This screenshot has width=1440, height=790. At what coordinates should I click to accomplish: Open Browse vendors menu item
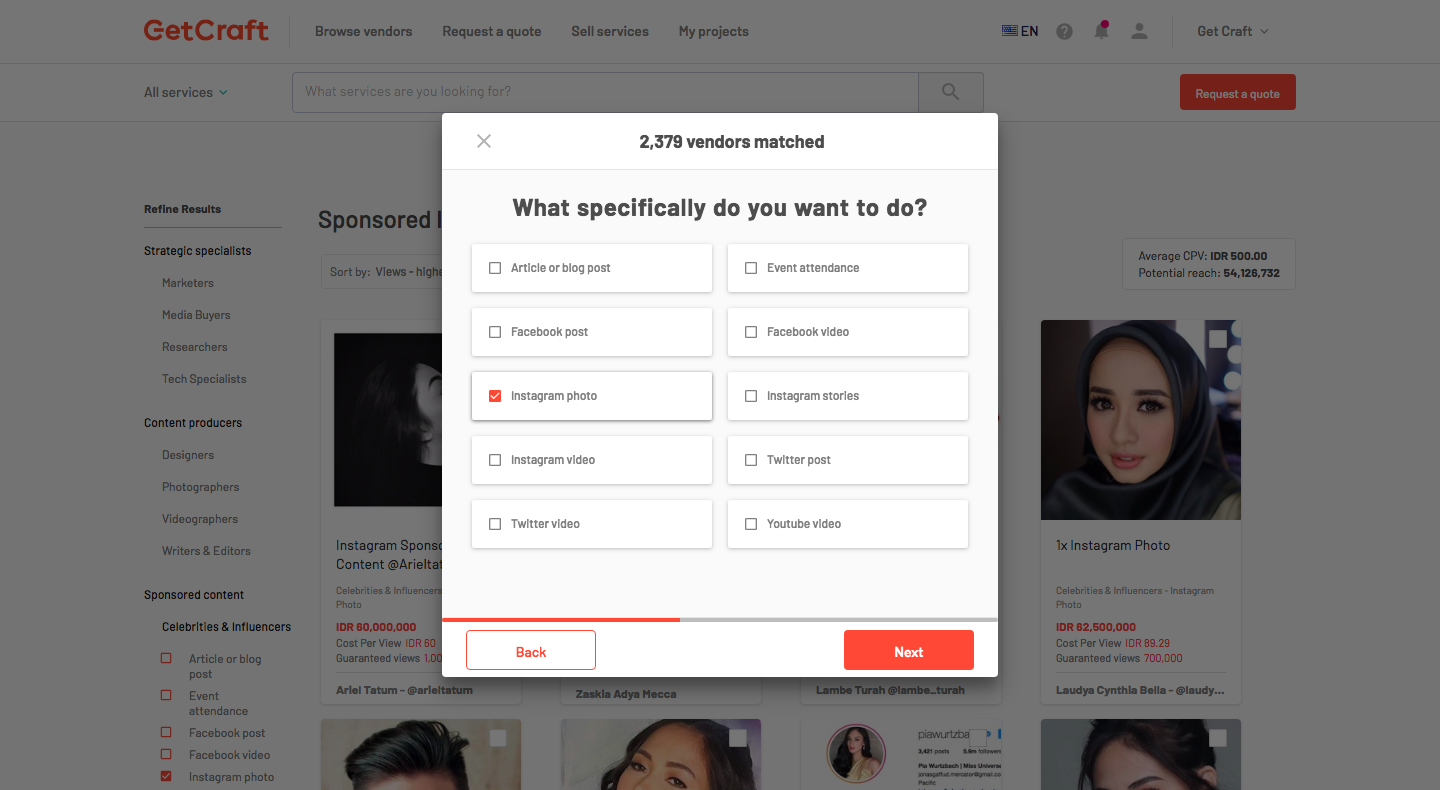[364, 31]
